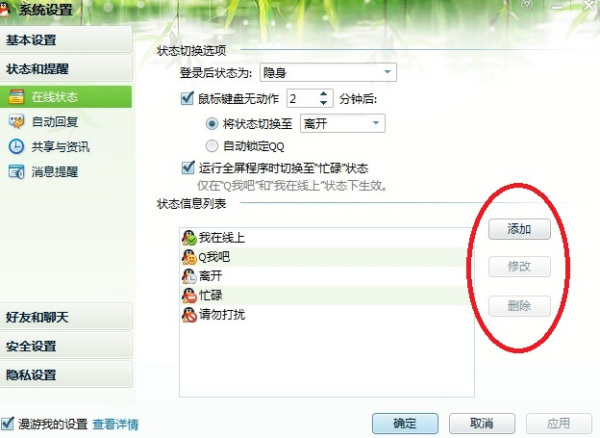The height and width of the screenshot is (438, 600).
Task: Open 消息提醒 icon in sidebar
Action: click(16, 171)
